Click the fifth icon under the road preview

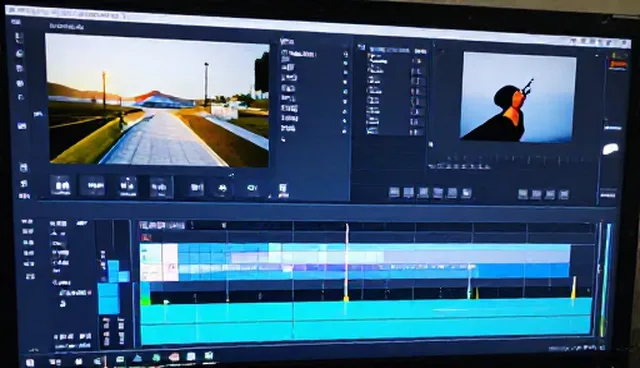(x=196, y=187)
